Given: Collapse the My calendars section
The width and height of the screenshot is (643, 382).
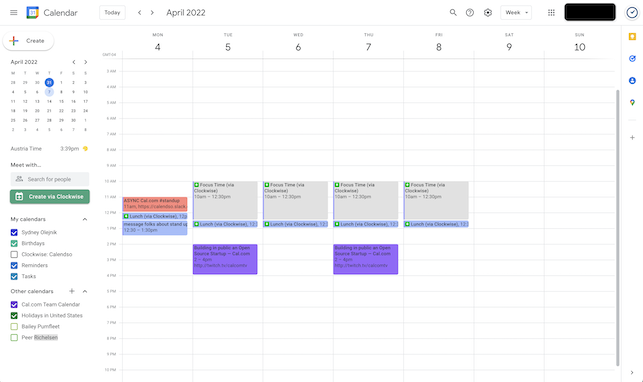Looking at the screenshot, I should [x=85, y=219].
